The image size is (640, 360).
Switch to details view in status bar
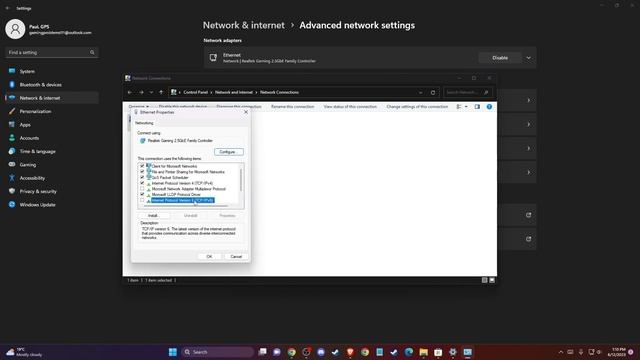pos(484,280)
